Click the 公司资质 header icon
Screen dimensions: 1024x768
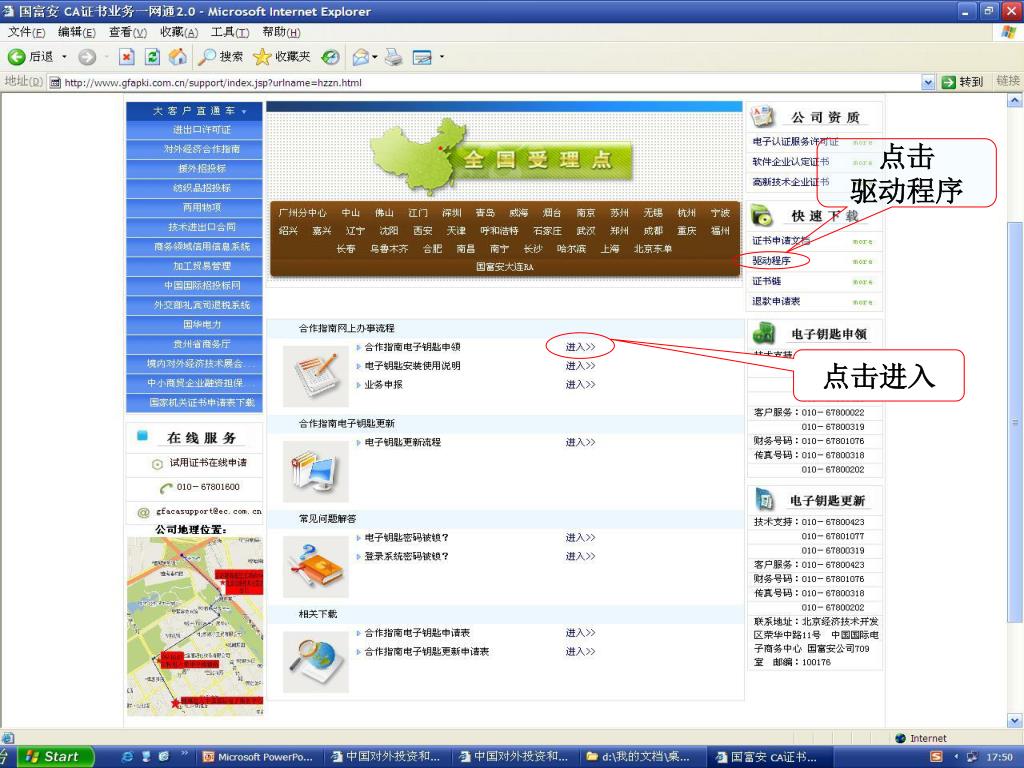761,117
